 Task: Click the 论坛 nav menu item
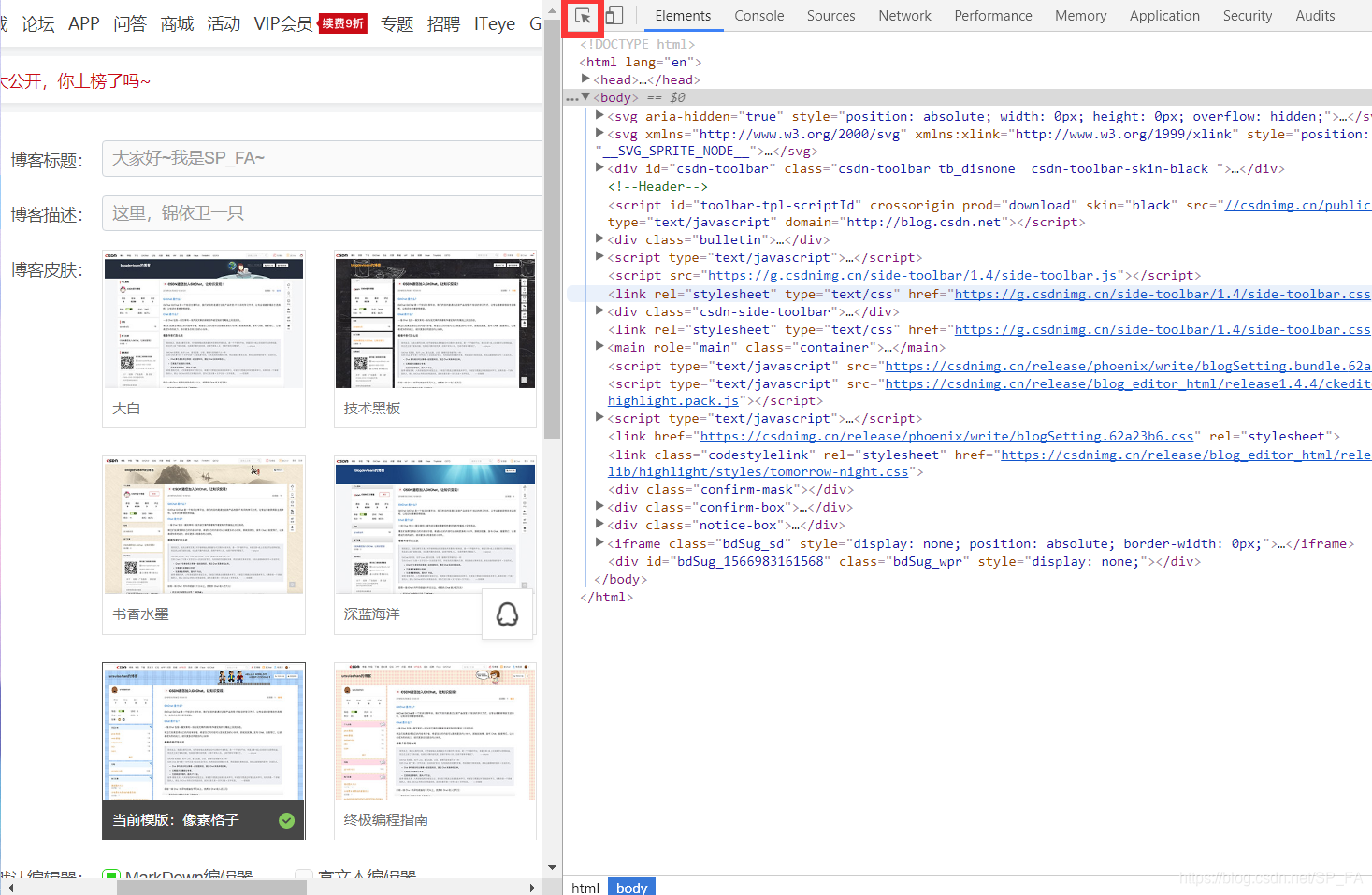[38, 23]
